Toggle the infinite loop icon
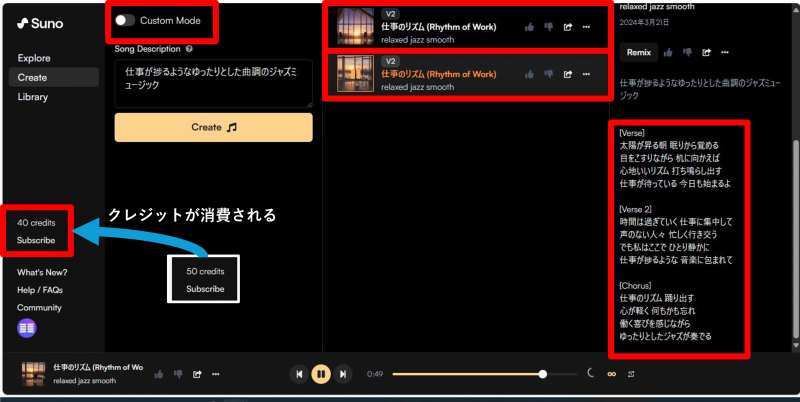Screen dimensions: 800x402 [611, 374]
